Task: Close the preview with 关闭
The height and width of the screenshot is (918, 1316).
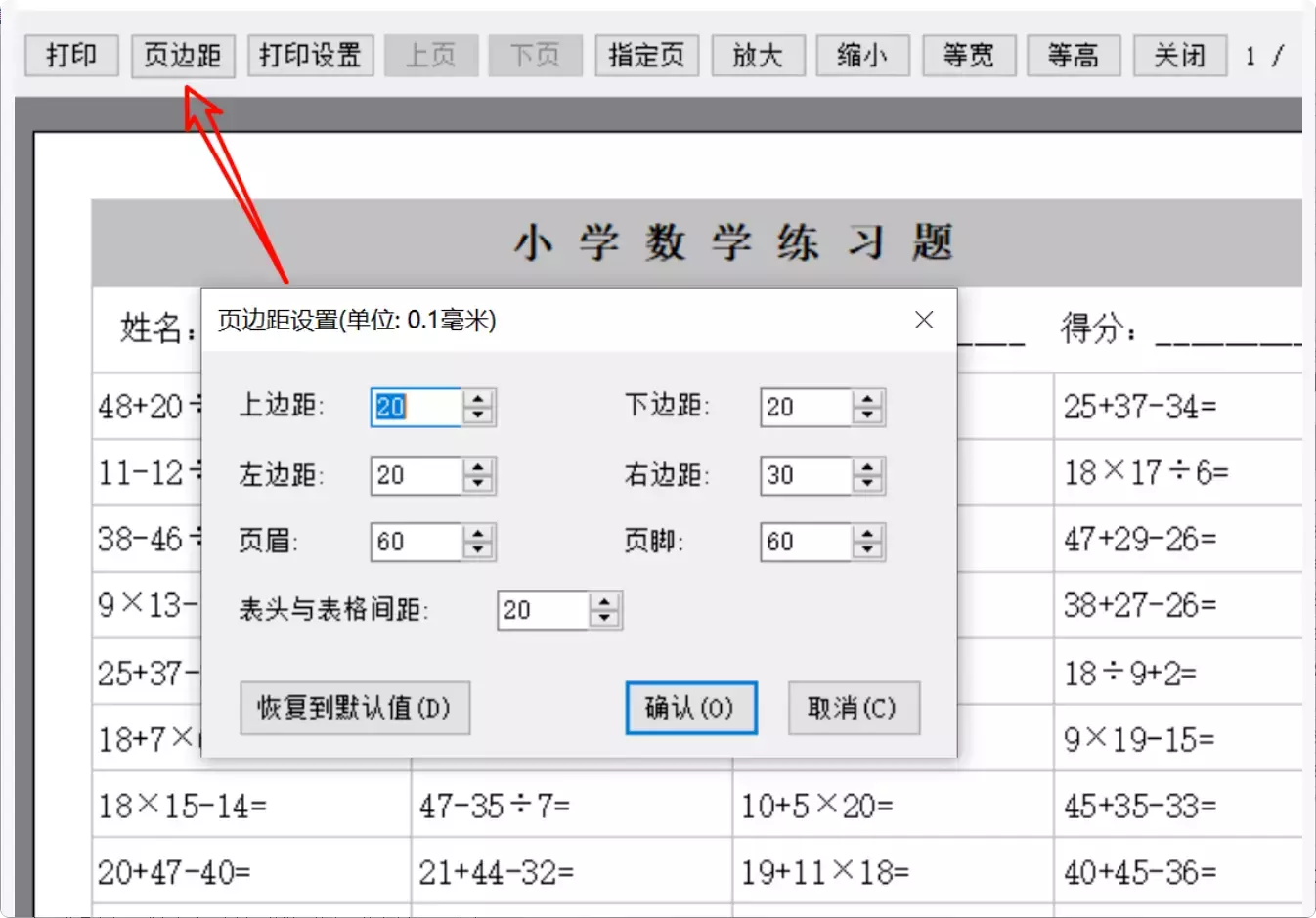Action: (x=1178, y=56)
